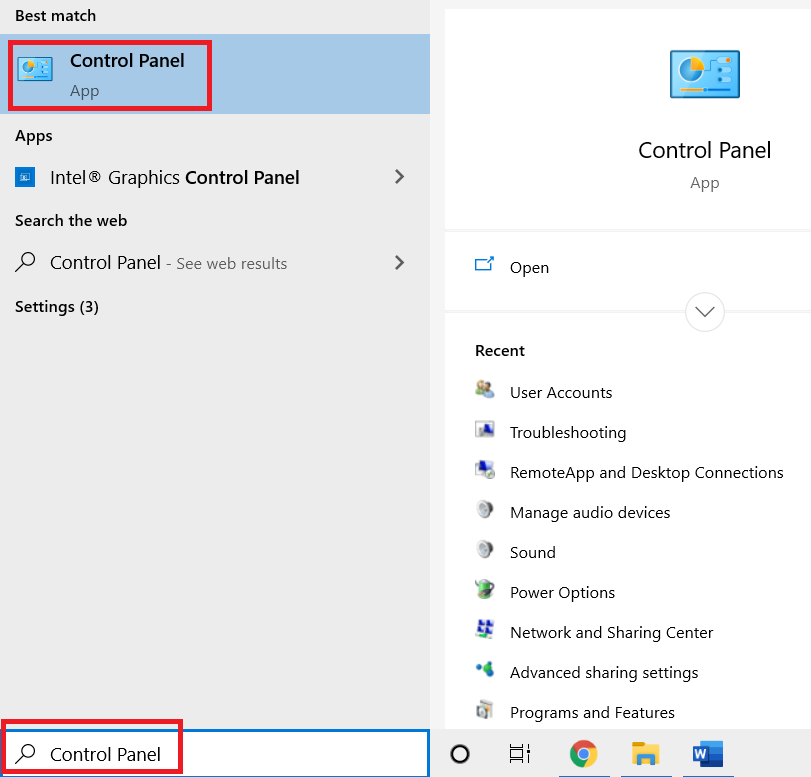The height and width of the screenshot is (777, 811).
Task: Expand the web results arrow for Control Panel
Action: [x=399, y=262]
